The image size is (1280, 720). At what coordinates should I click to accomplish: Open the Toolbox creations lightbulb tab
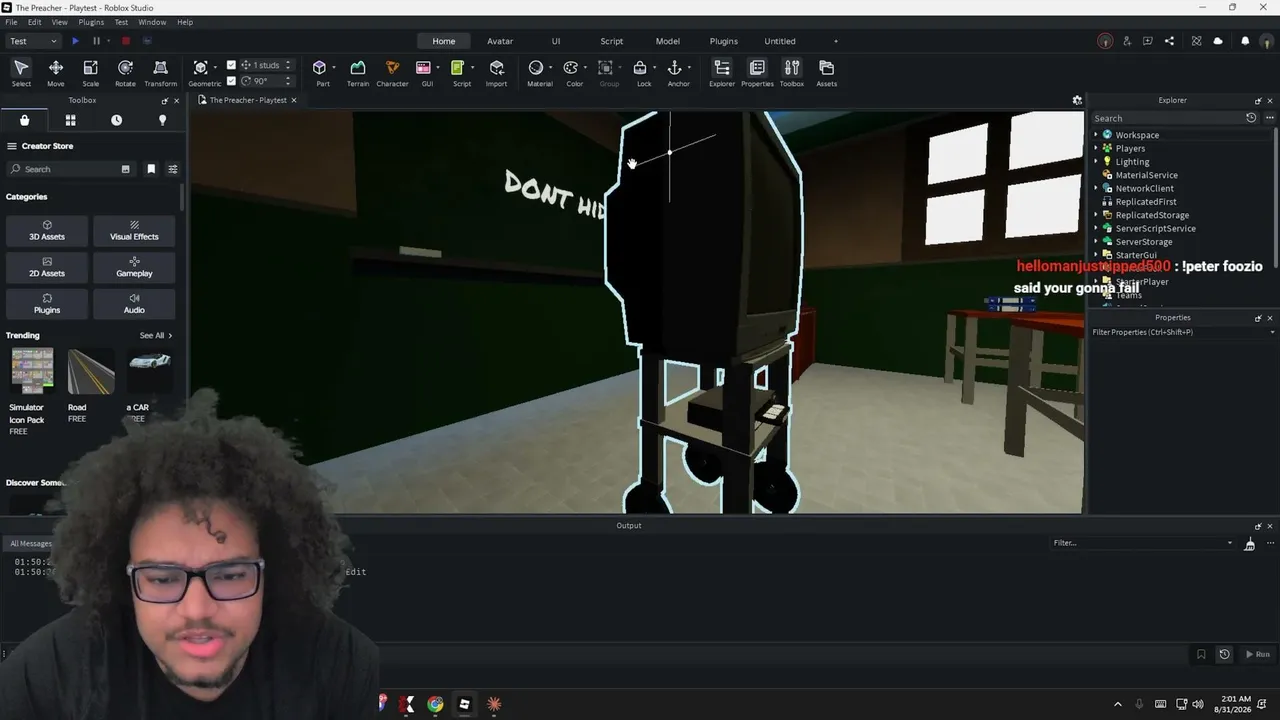click(x=162, y=120)
